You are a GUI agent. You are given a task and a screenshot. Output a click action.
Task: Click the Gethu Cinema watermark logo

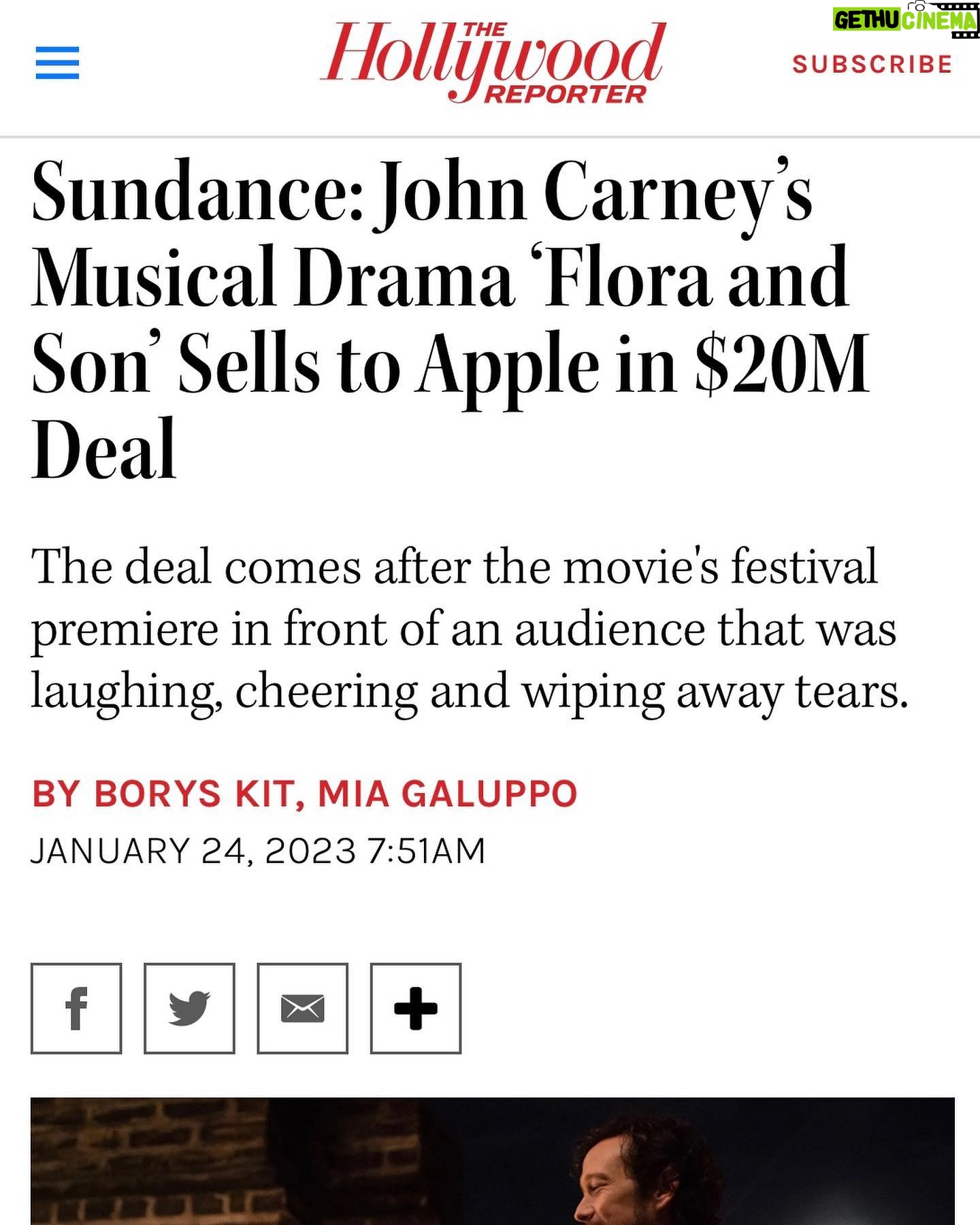pyautogui.click(x=905, y=20)
